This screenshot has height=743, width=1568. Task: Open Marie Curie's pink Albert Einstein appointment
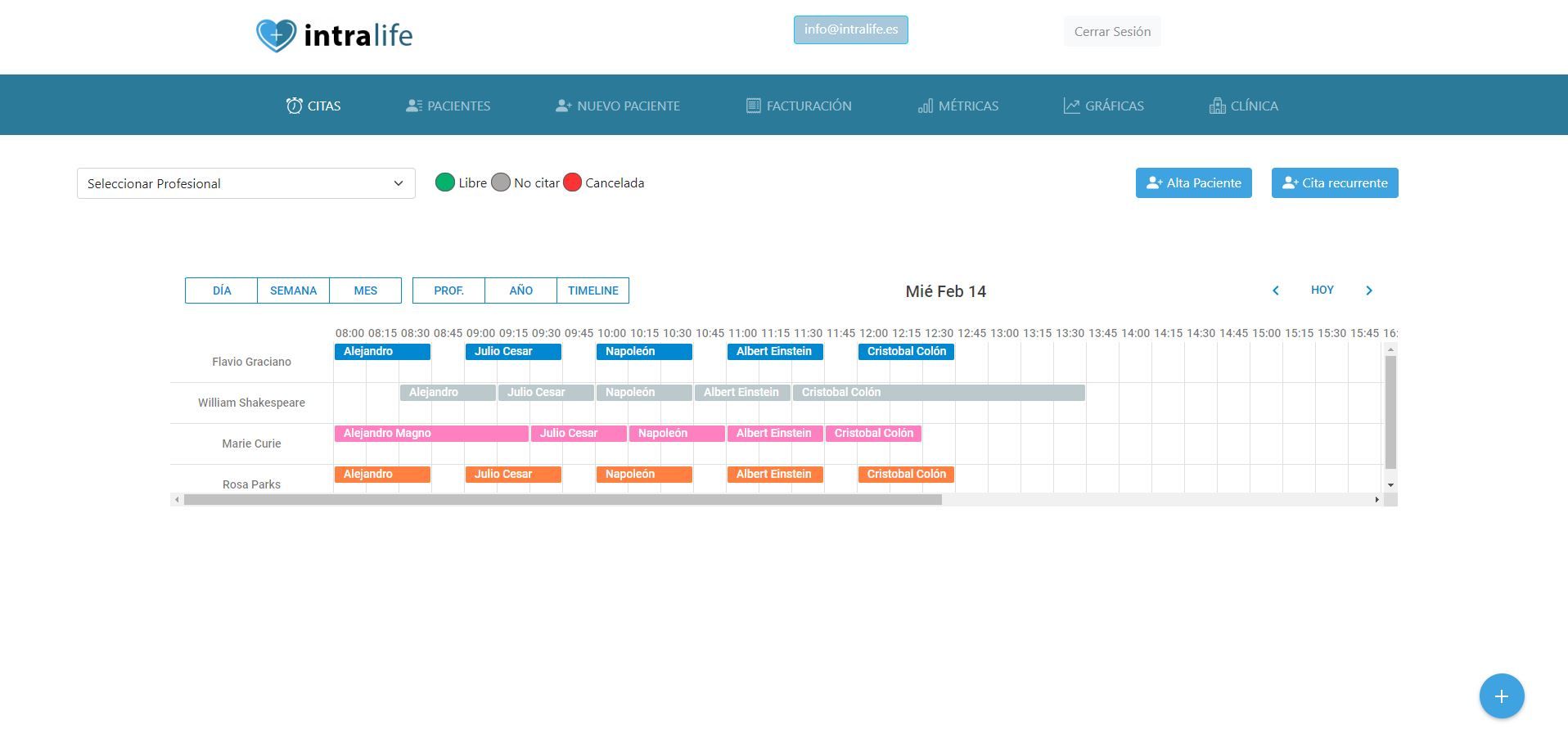point(775,434)
